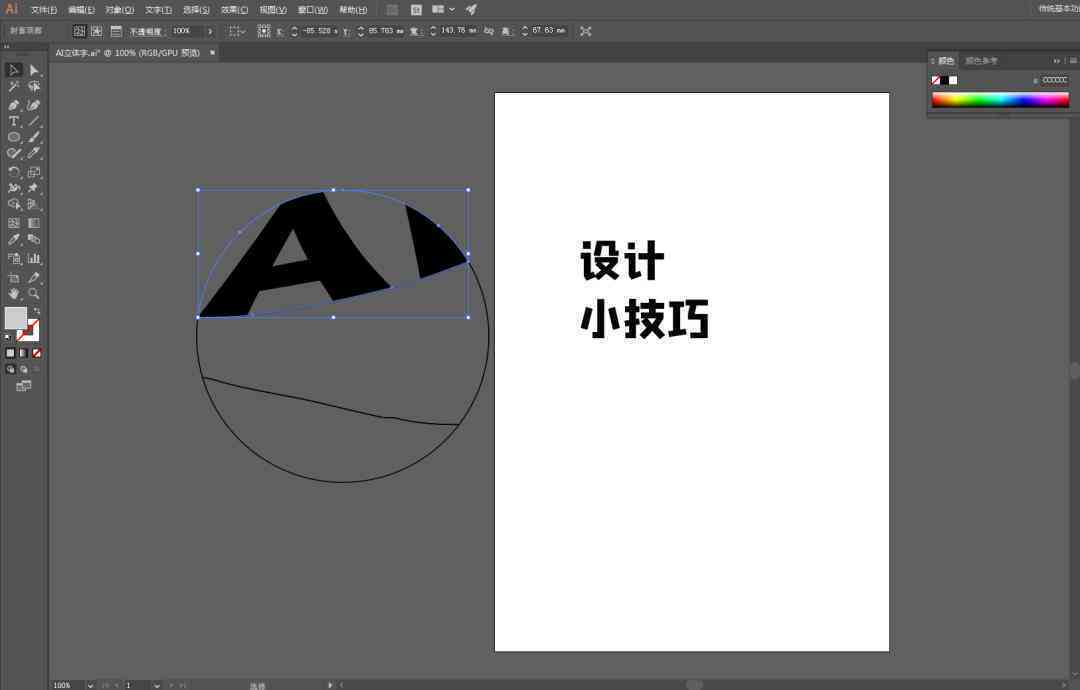The image size is (1080, 690).
Task: Switch to Draw Normal mode
Action: coord(10,370)
